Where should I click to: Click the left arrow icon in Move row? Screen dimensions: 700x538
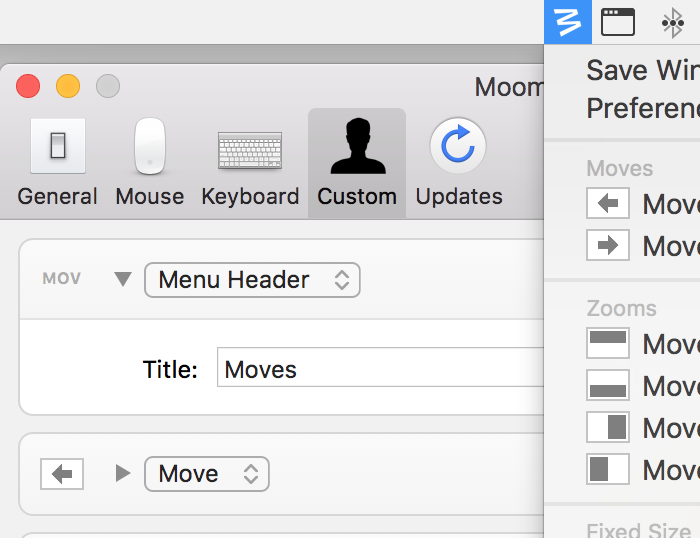[62, 473]
